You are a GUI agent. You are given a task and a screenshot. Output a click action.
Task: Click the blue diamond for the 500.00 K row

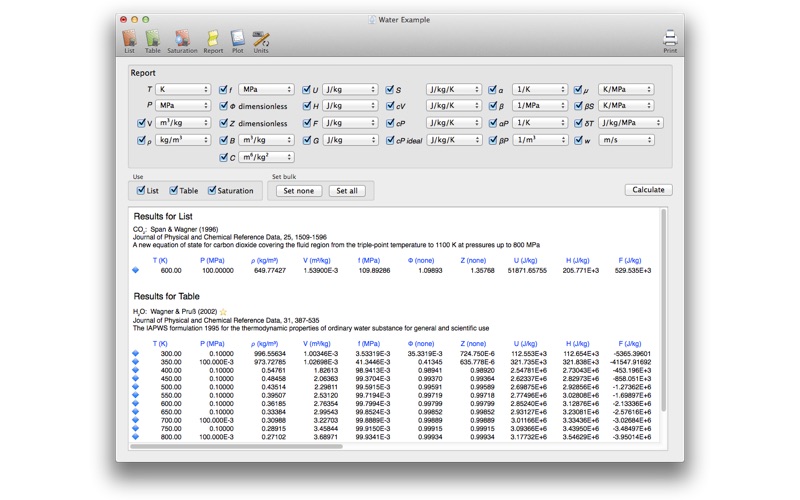(135, 386)
